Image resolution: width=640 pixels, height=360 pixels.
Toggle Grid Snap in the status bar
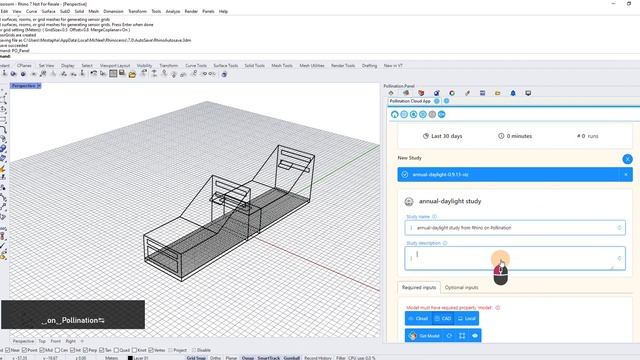point(196,358)
